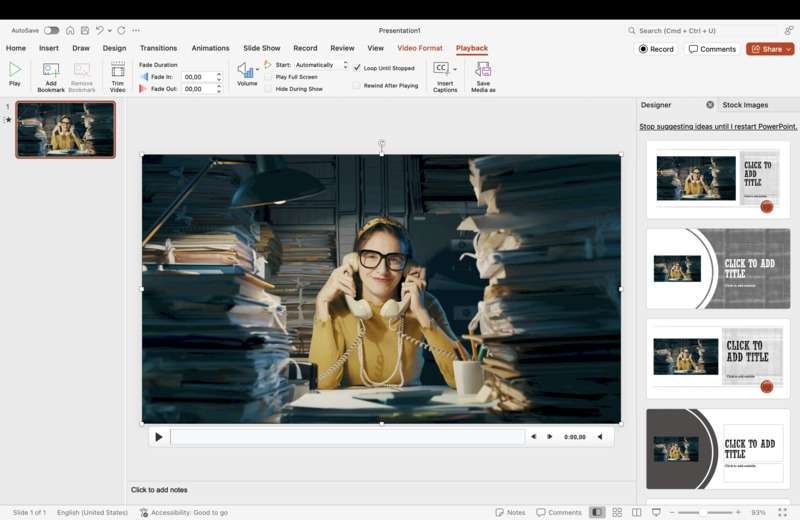Step the video forward one frame

click(549, 437)
